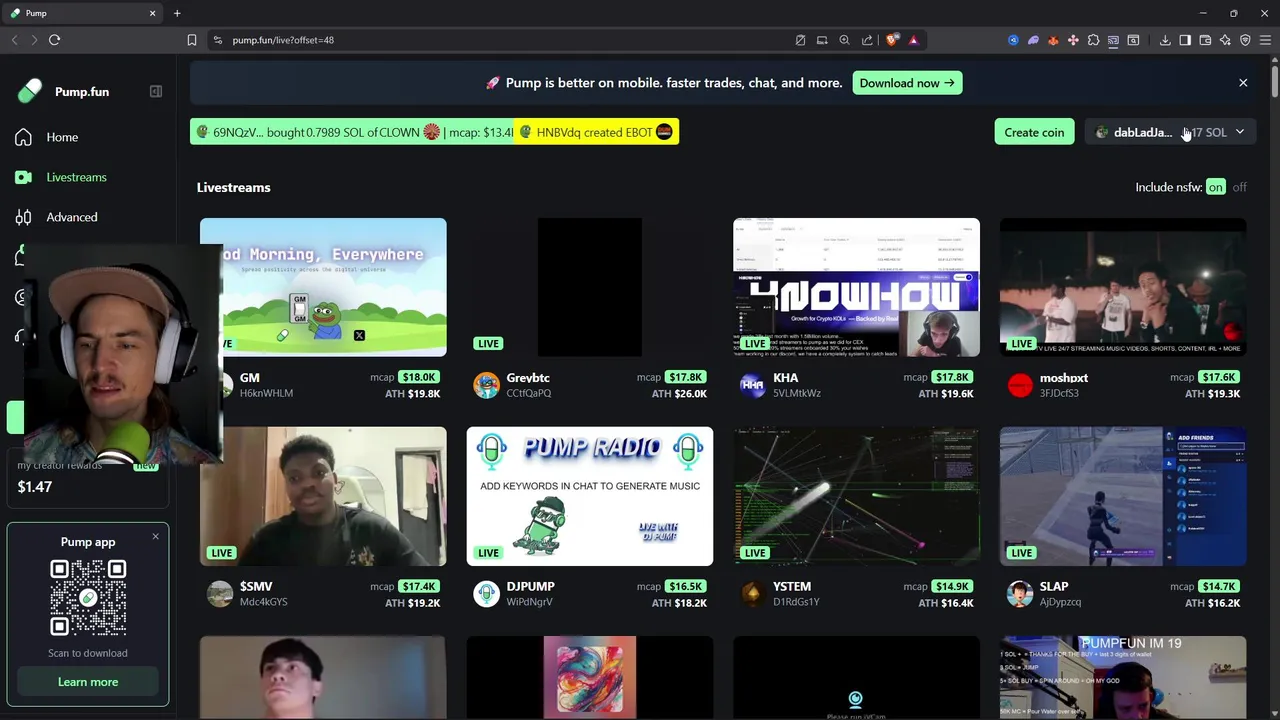The image size is (1280, 720).
Task: Click the Livestreams camera icon
Action: pos(23,177)
